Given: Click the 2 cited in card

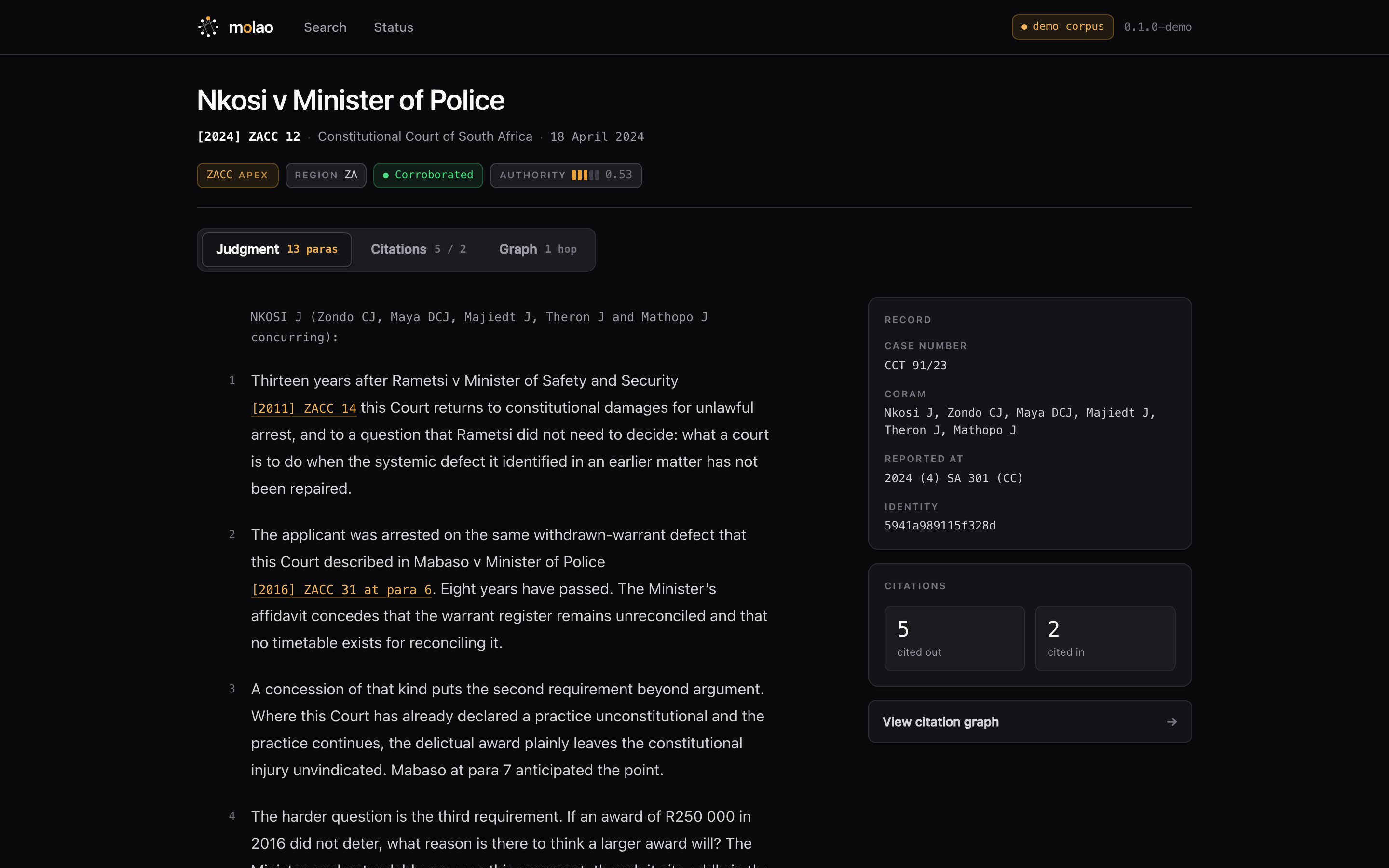Looking at the screenshot, I should pos(1105,638).
